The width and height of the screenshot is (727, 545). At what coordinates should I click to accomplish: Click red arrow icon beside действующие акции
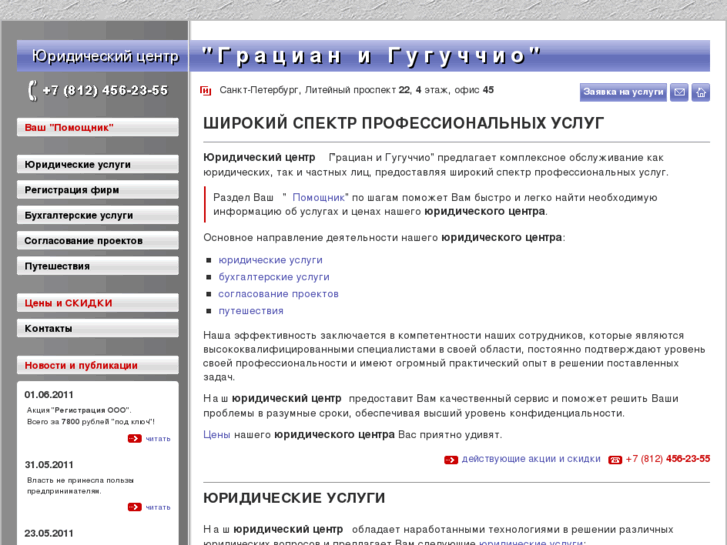pos(451,460)
